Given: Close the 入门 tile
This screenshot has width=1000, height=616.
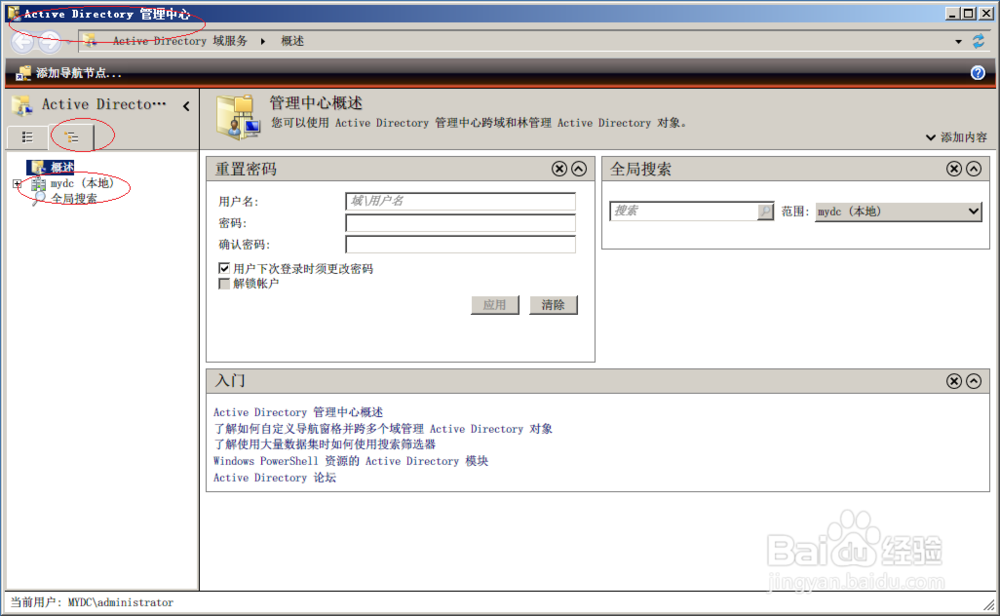Looking at the screenshot, I should 953,381.
